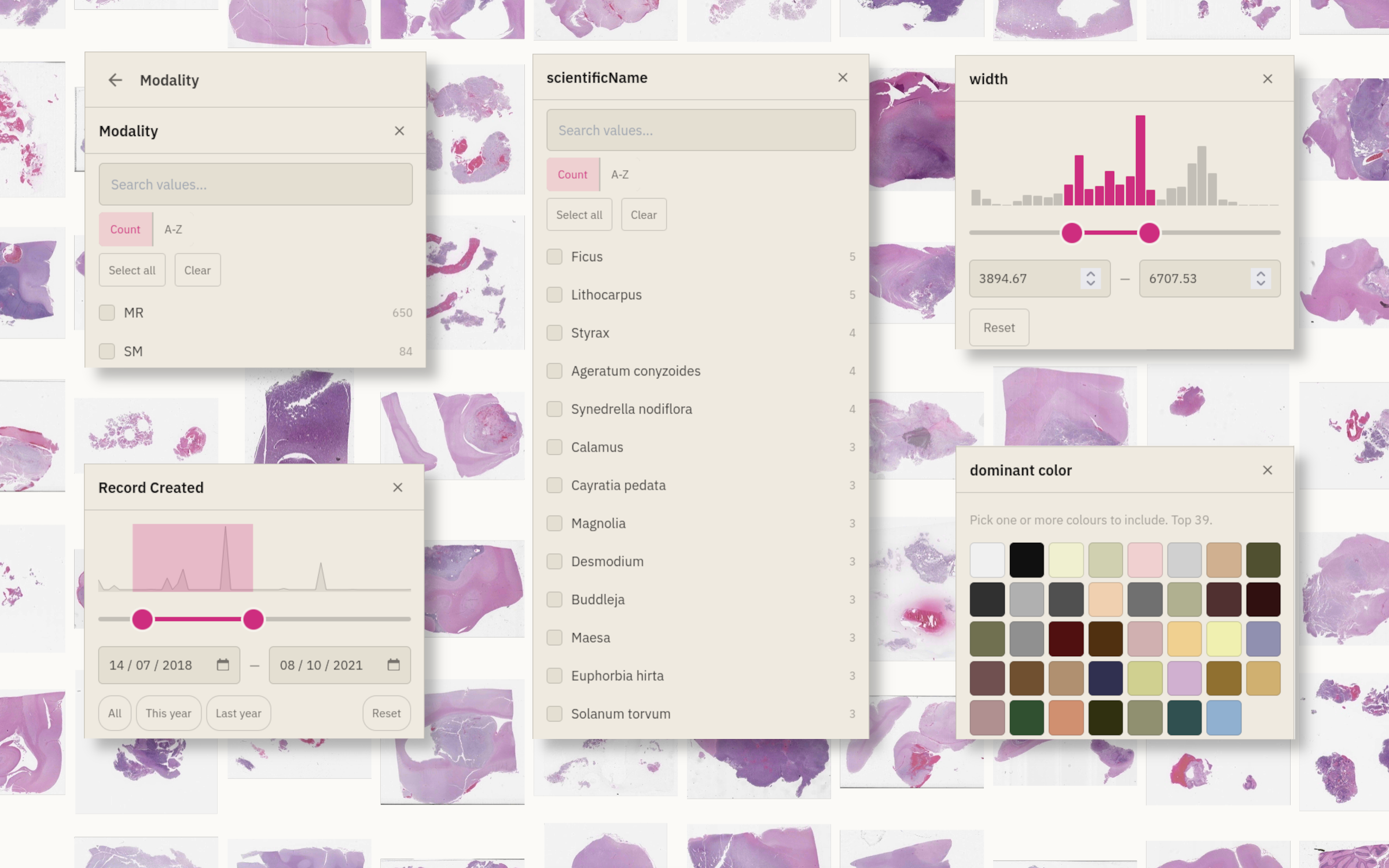Sort scientificName values A-Z
Image resolution: width=1389 pixels, height=868 pixels.
click(620, 174)
